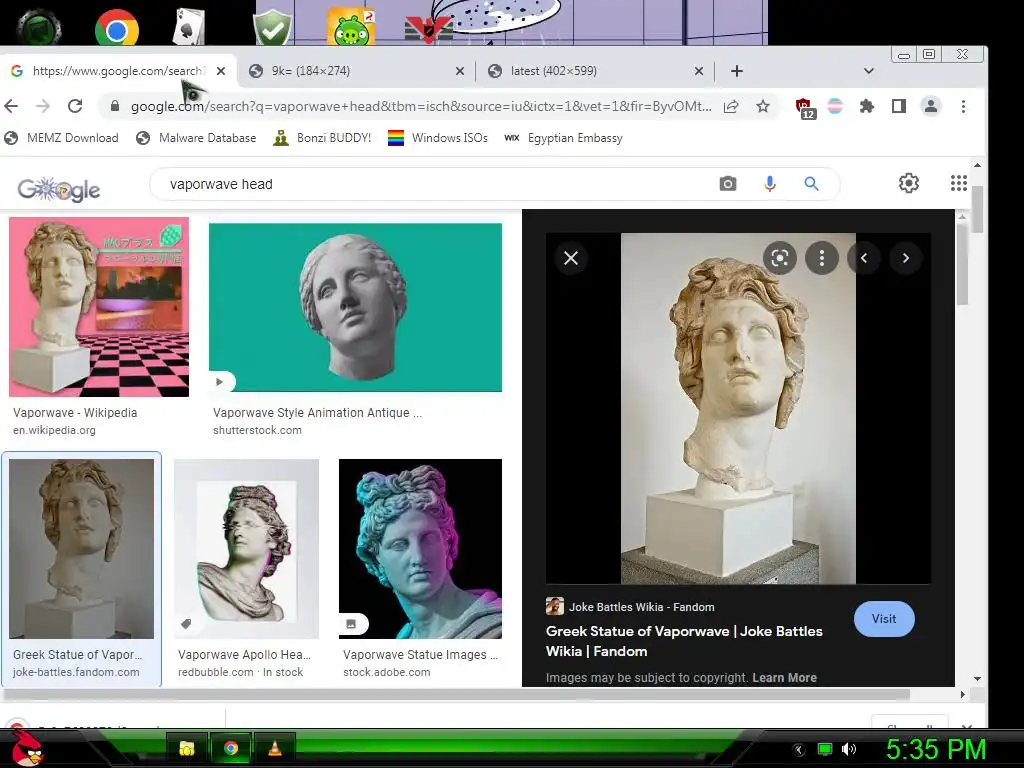Open the playing cards desktop icon
The height and width of the screenshot is (768, 1024).
click(x=189, y=27)
